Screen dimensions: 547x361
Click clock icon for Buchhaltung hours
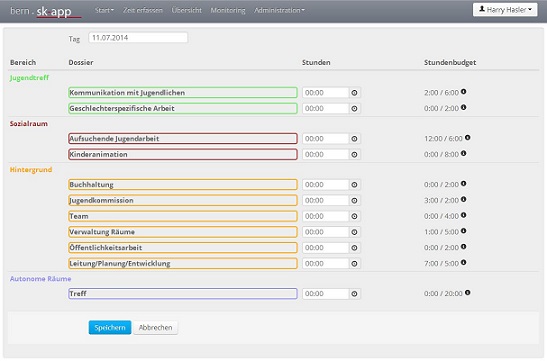[x=354, y=185]
